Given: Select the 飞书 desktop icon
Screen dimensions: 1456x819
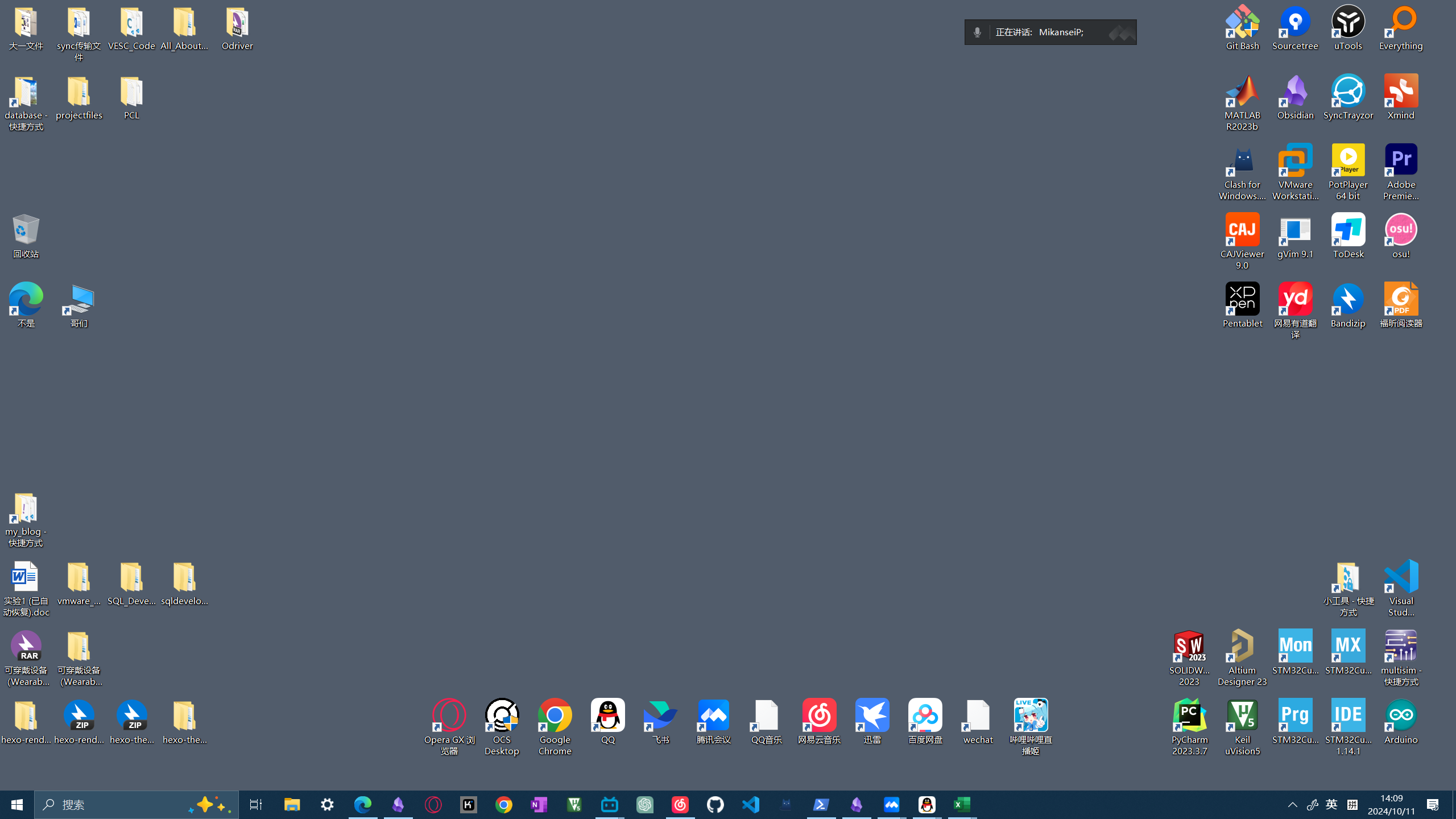Looking at the screenshot, I should 660,722.
